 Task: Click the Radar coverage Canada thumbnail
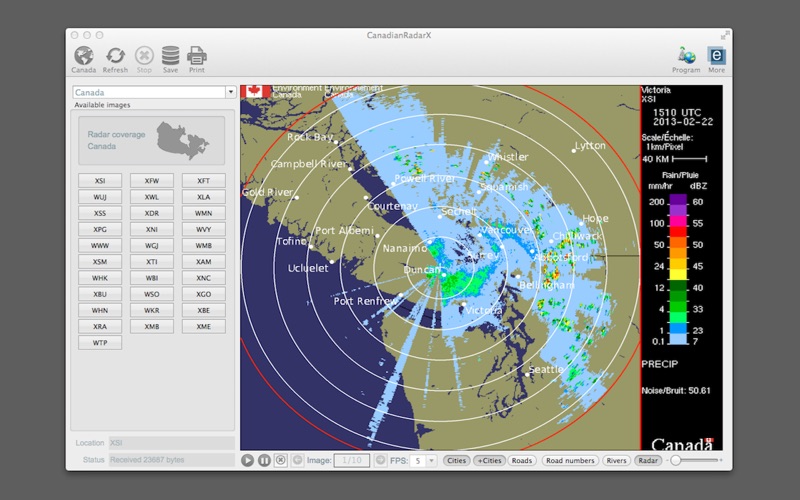[152, 140]
